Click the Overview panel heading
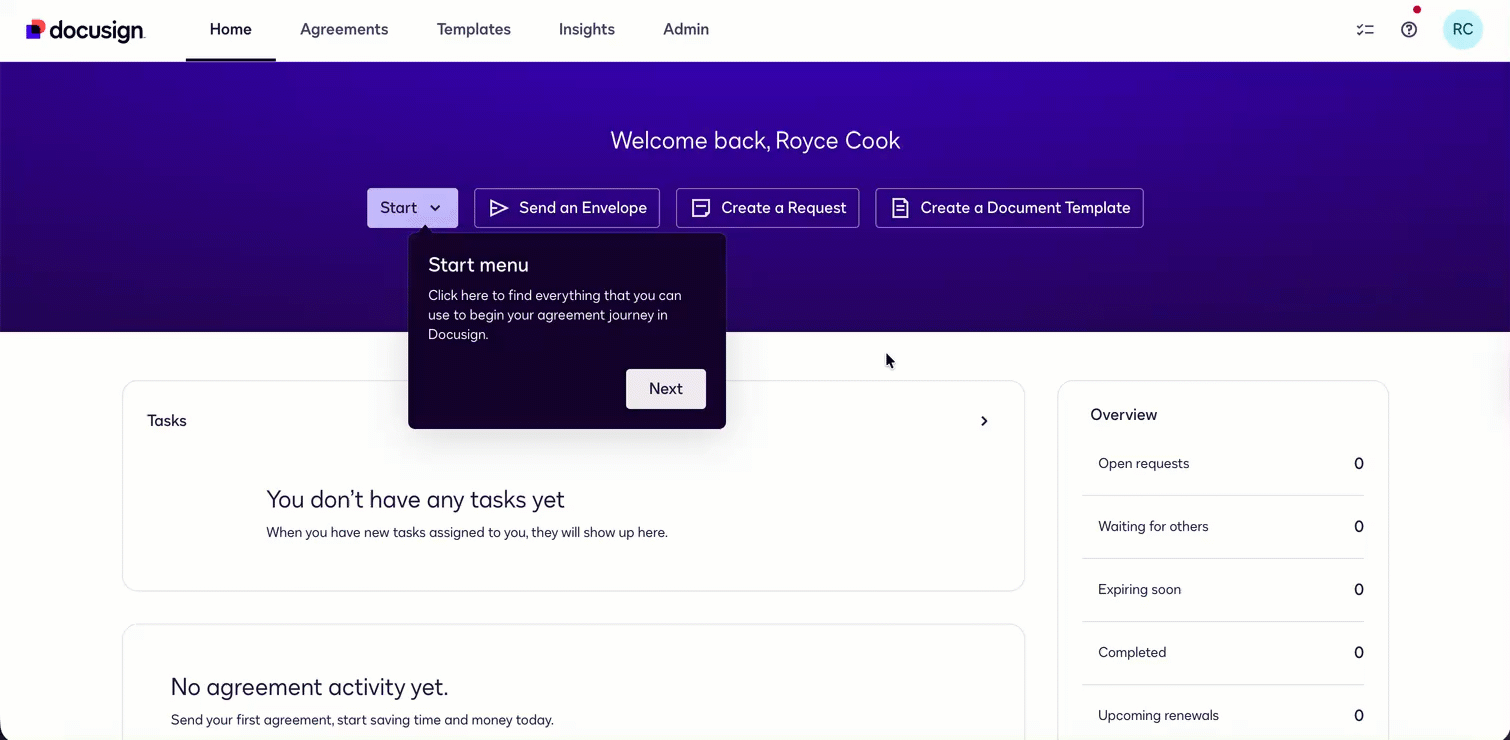The image size is (1510, 740). (x=1124, y=415)
